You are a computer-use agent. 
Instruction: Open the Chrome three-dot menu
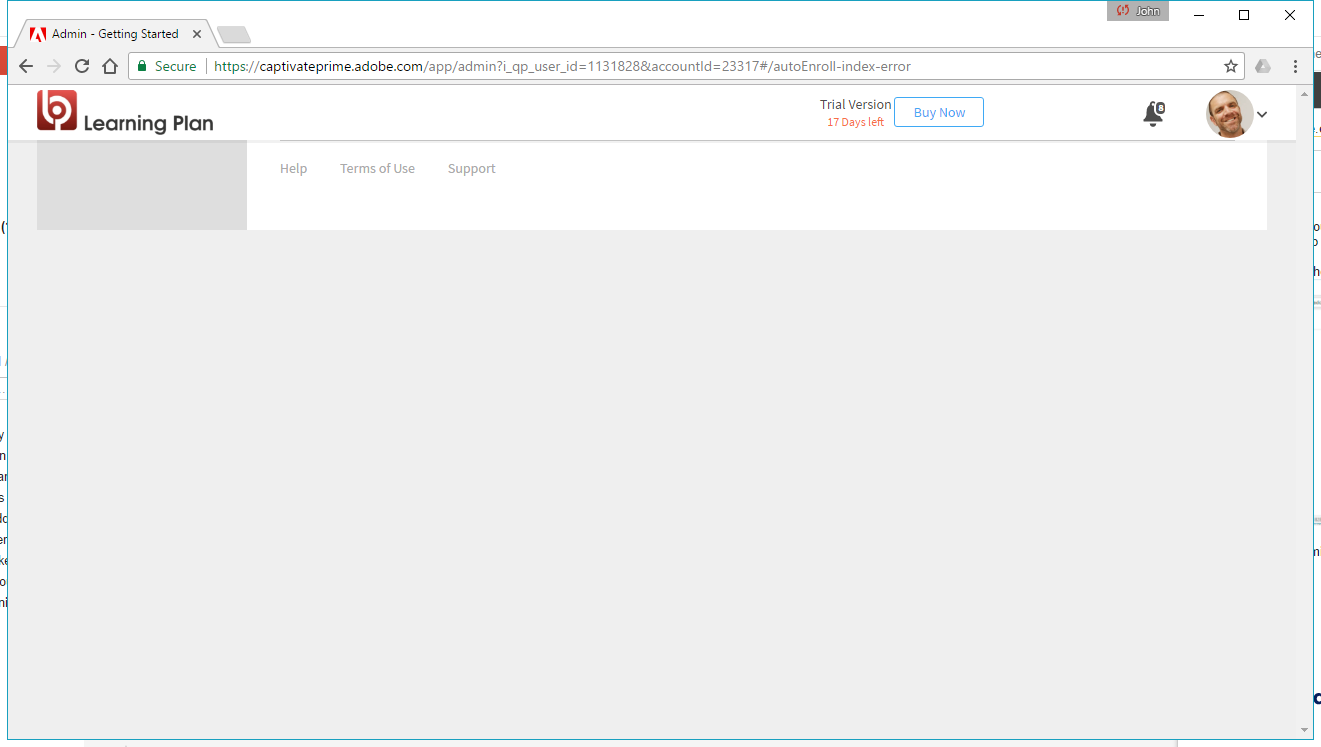click(x=1295, y=66)
